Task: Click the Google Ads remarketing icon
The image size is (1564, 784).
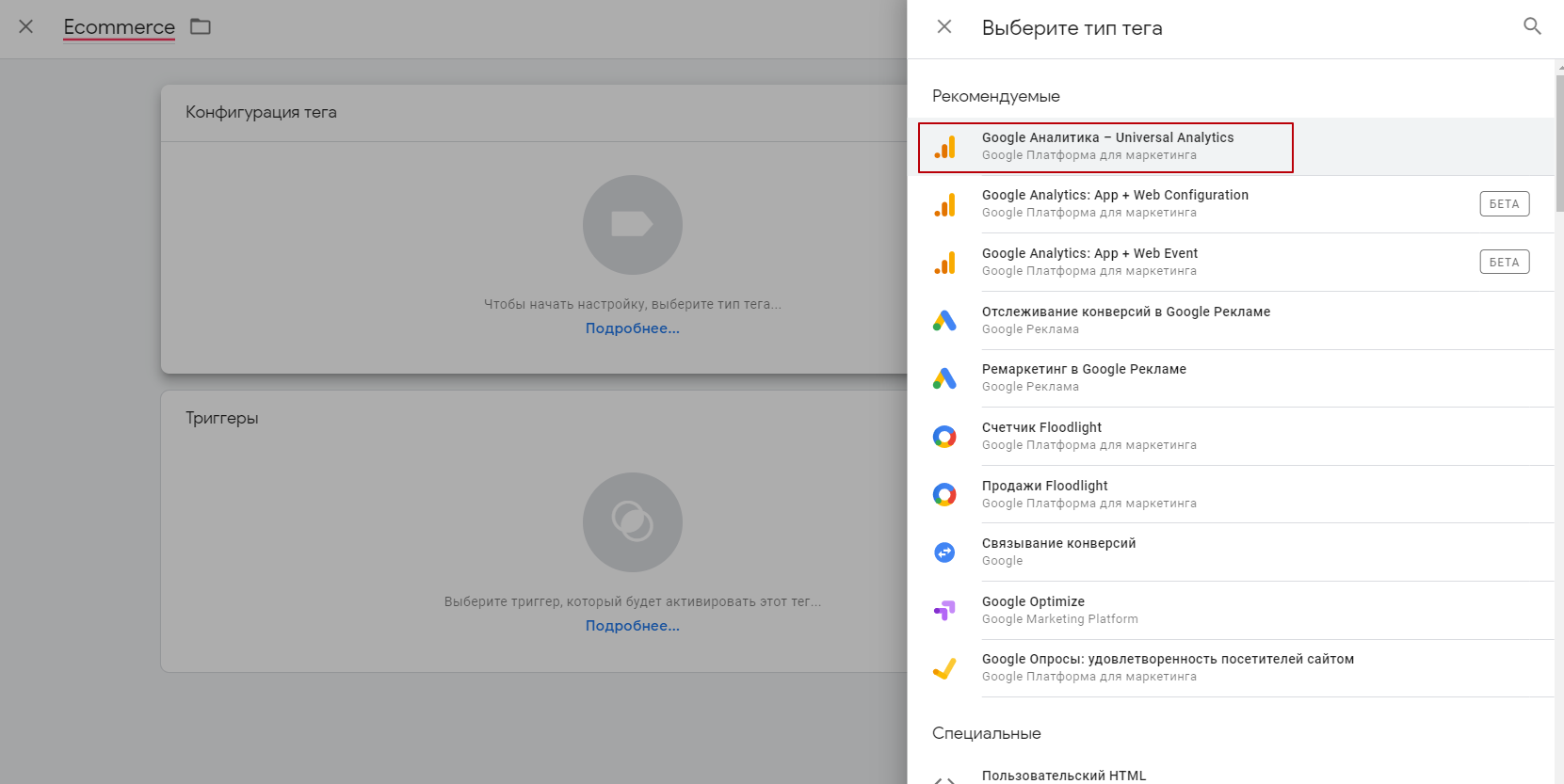Action: point(944,378)
